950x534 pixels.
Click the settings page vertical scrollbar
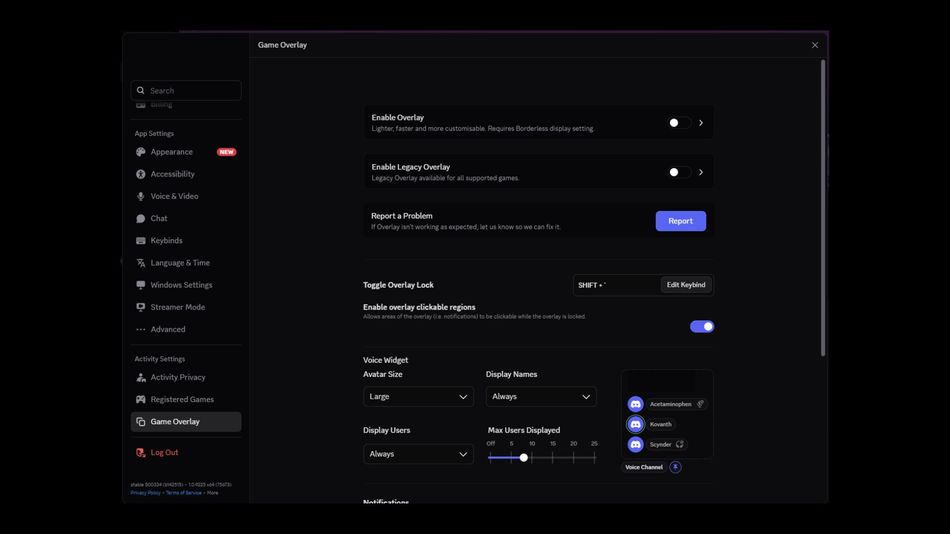pyautogui.click(x=823, y=208)
